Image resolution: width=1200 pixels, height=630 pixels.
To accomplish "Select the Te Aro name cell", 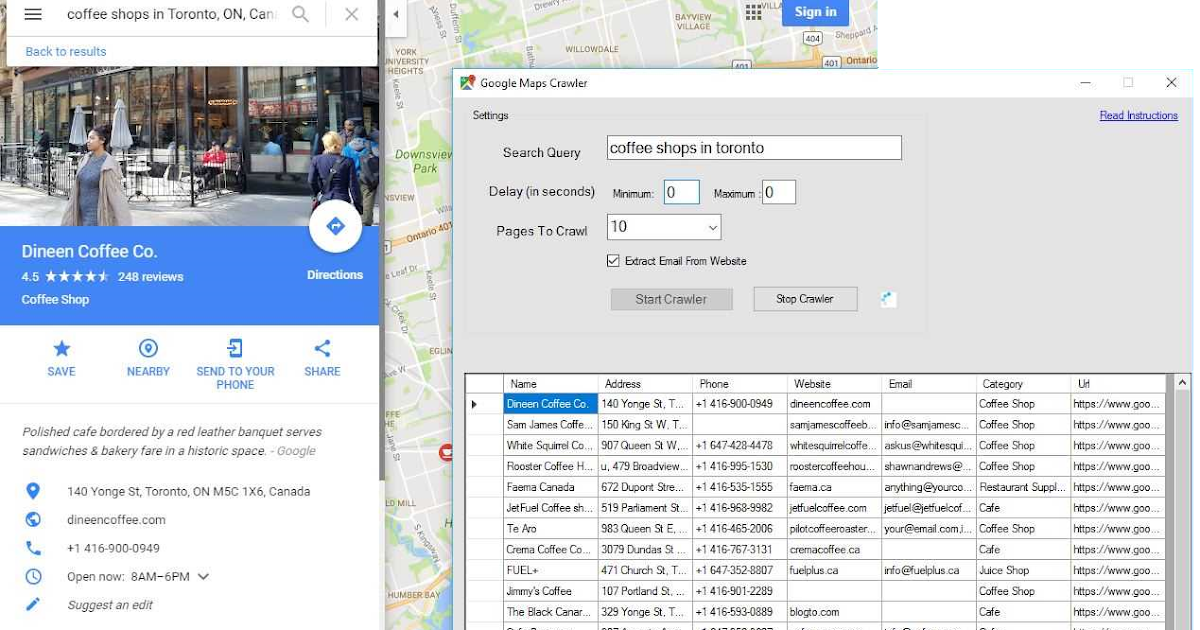I will click(551, 529).
